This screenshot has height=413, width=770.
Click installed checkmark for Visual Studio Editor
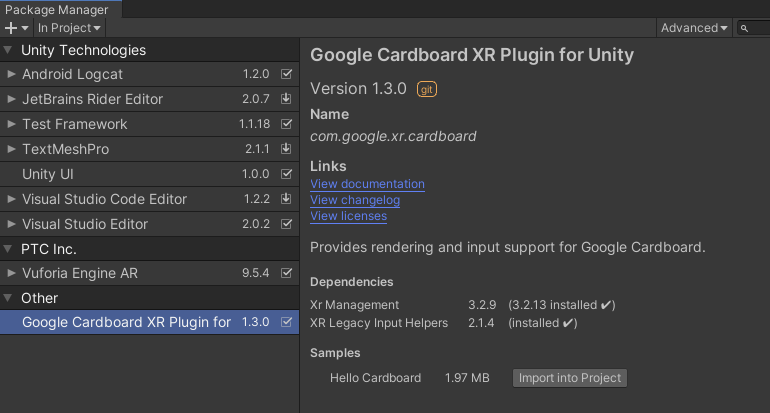click(x=286, y=224)
